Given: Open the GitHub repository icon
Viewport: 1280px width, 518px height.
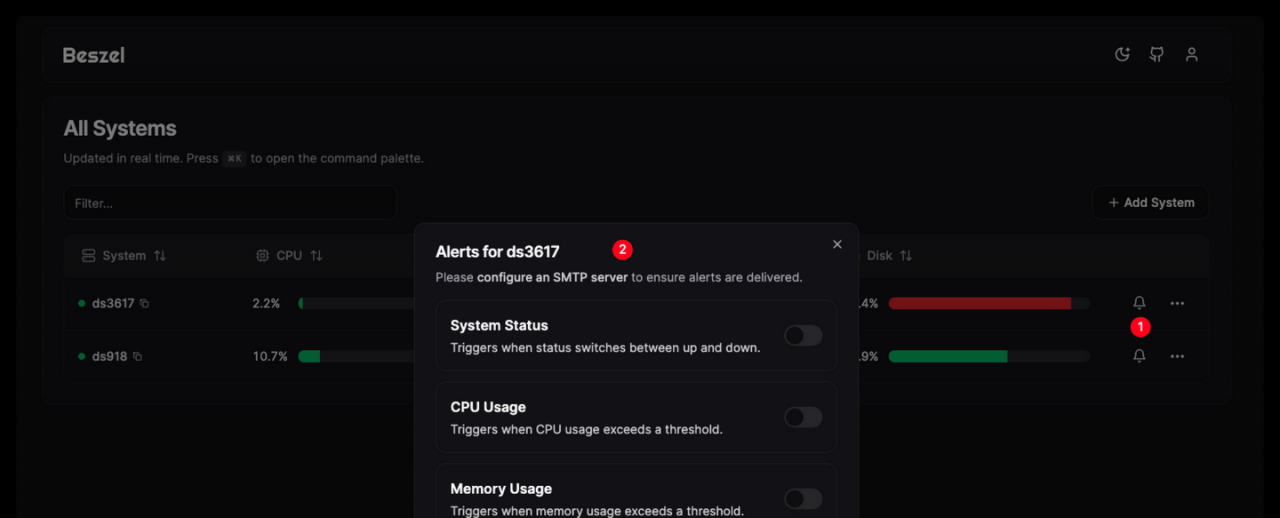Looking at the screenshot, I should coord(1157,54).
